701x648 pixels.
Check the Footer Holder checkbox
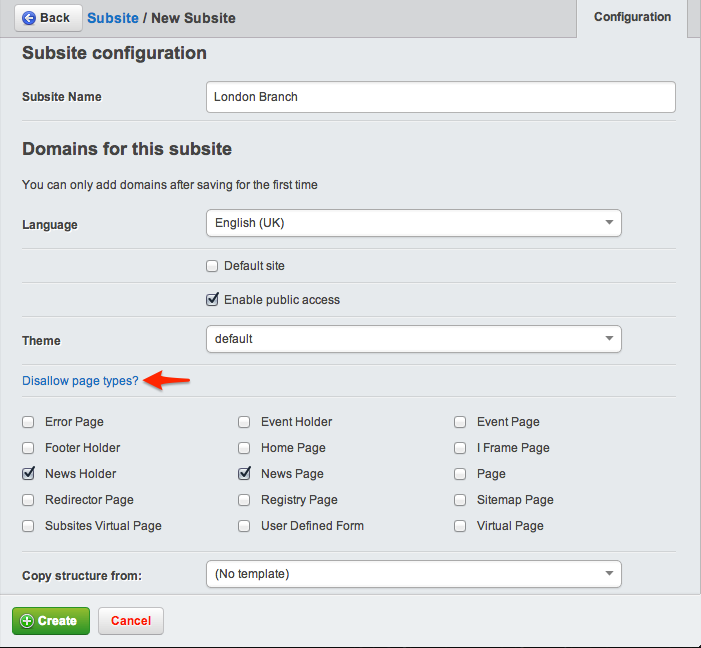coord(28,448)
